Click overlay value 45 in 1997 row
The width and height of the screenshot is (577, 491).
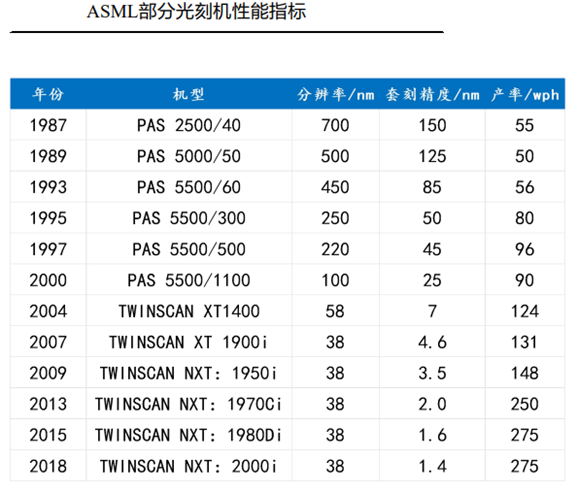432,249
